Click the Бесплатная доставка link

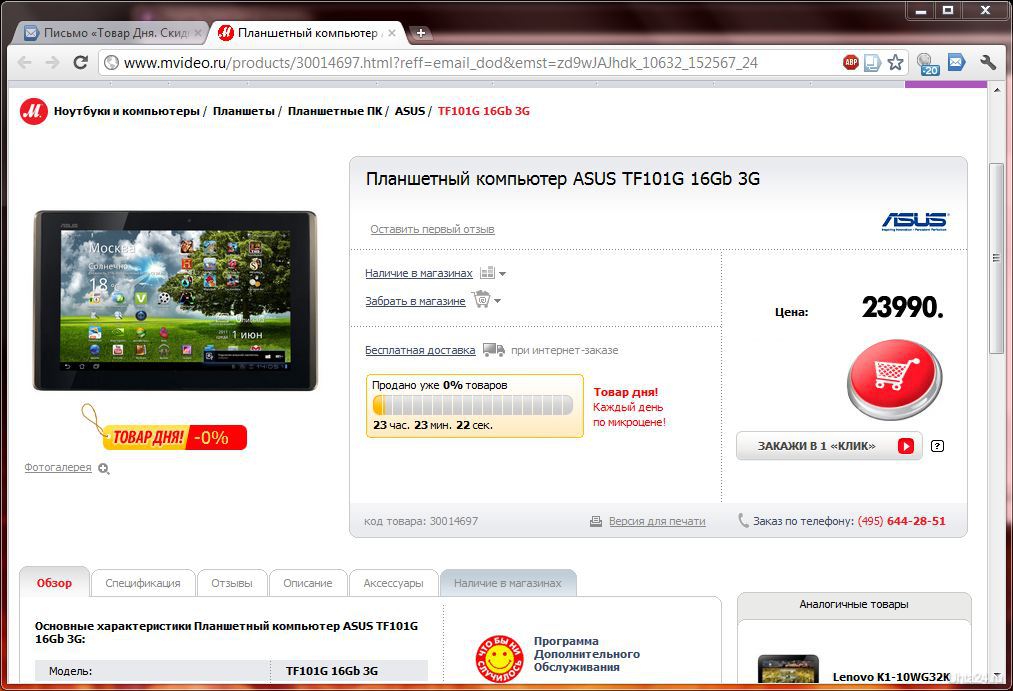[x=420, y=350]
